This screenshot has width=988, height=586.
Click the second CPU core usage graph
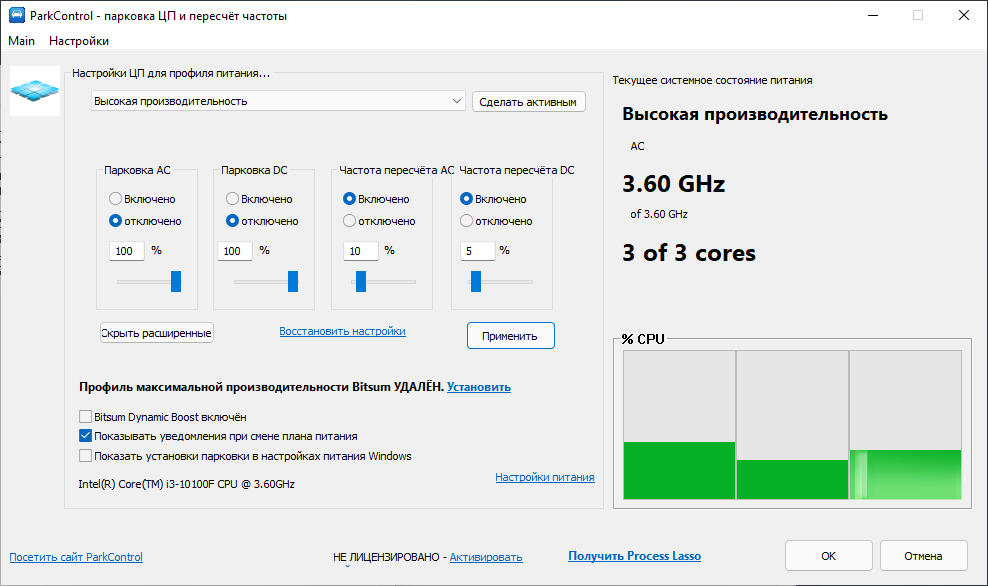[792, 425]
